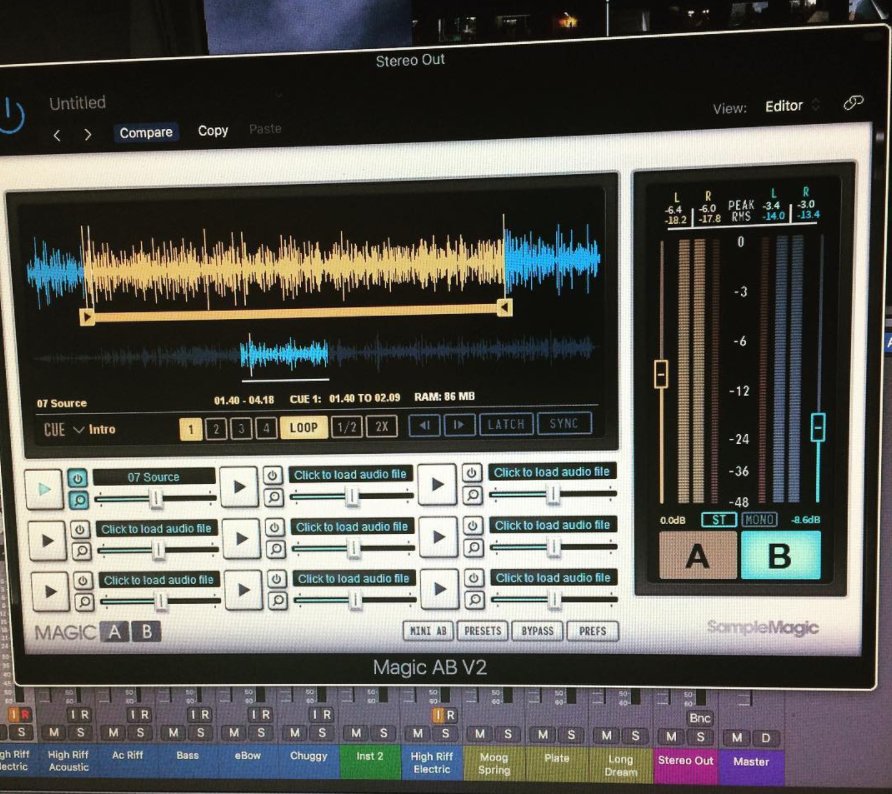892x794 pixels.
Task: Go to next preset arrow
Action: (x=88, y=135)
